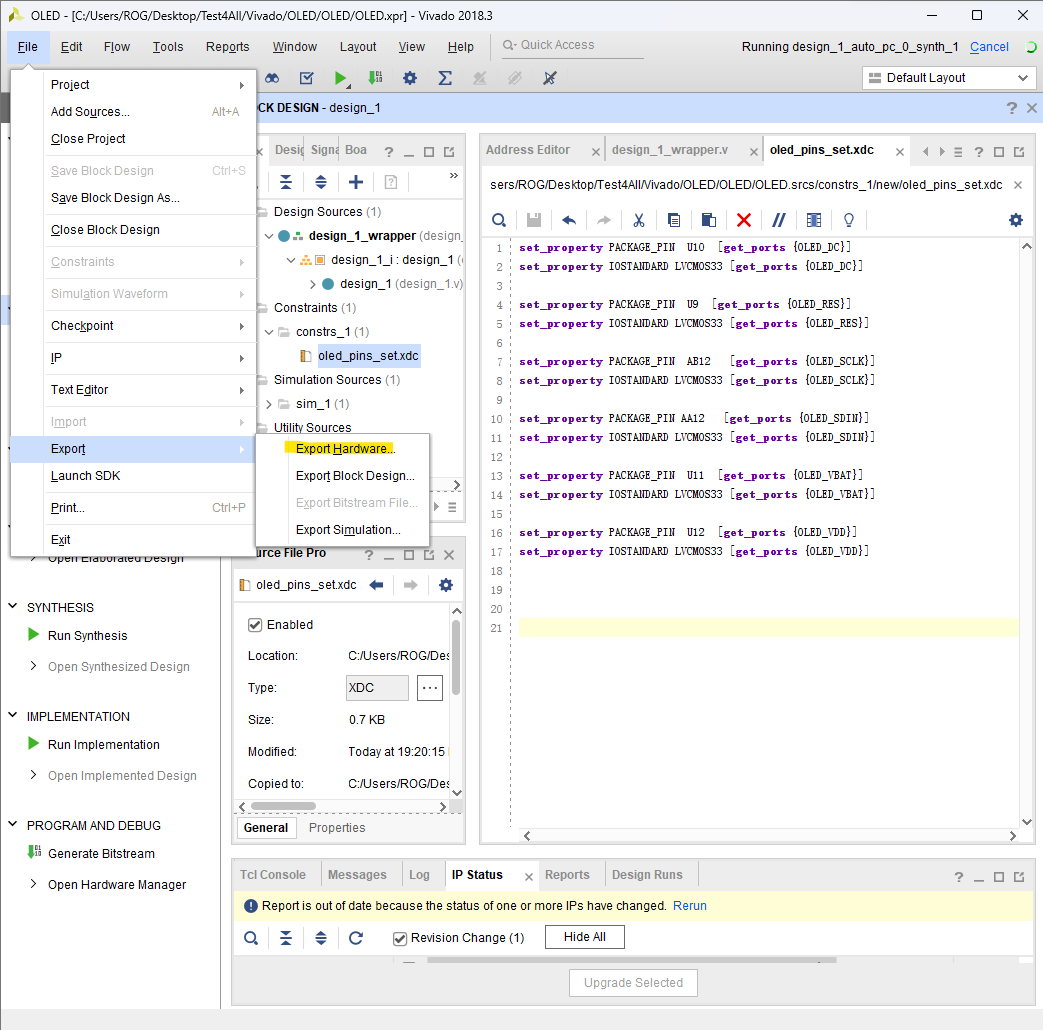Open Source File Properties settings gear
Viewport: 1043px width, 1030px height.
[446, 585]
